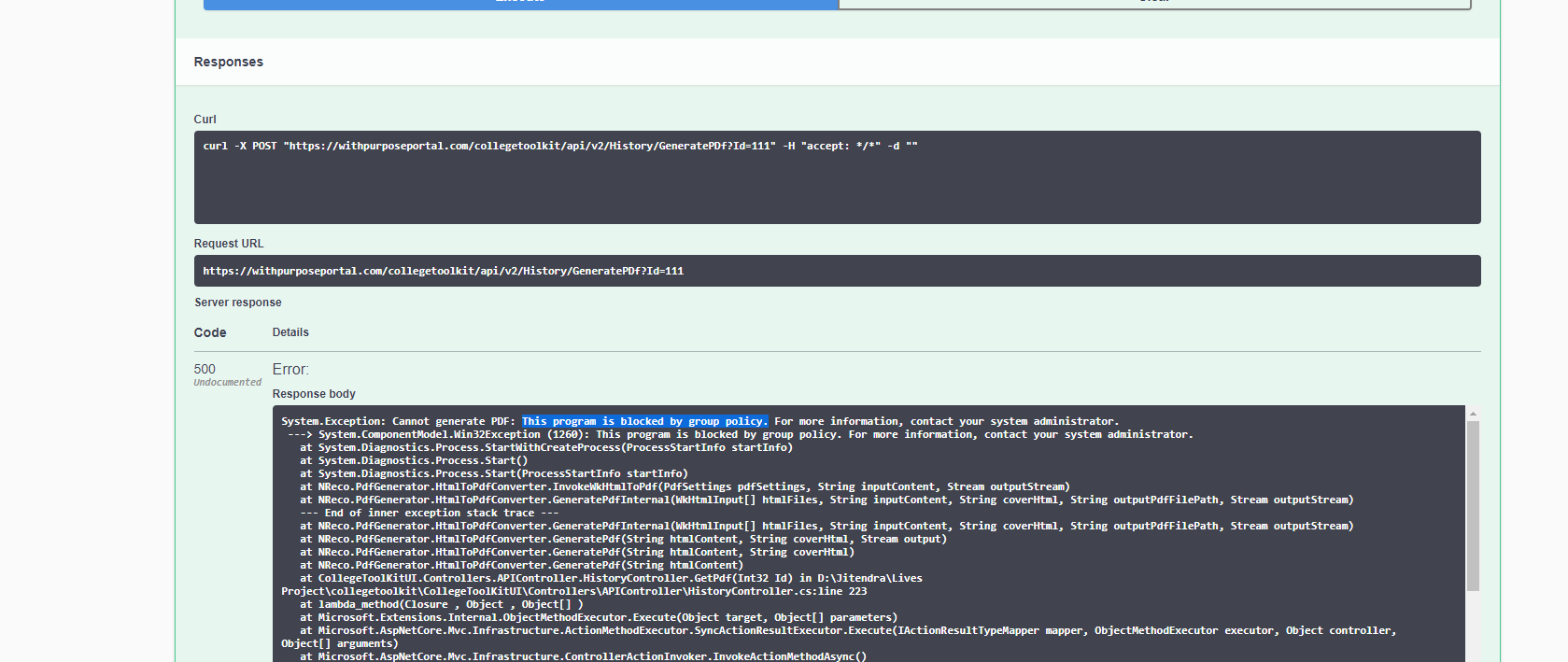The width and height of the screenshot is (1568, 662).
Task: Click the 'System.Exception: Cannot generate PDF:' text
Action: click(399, 421)
